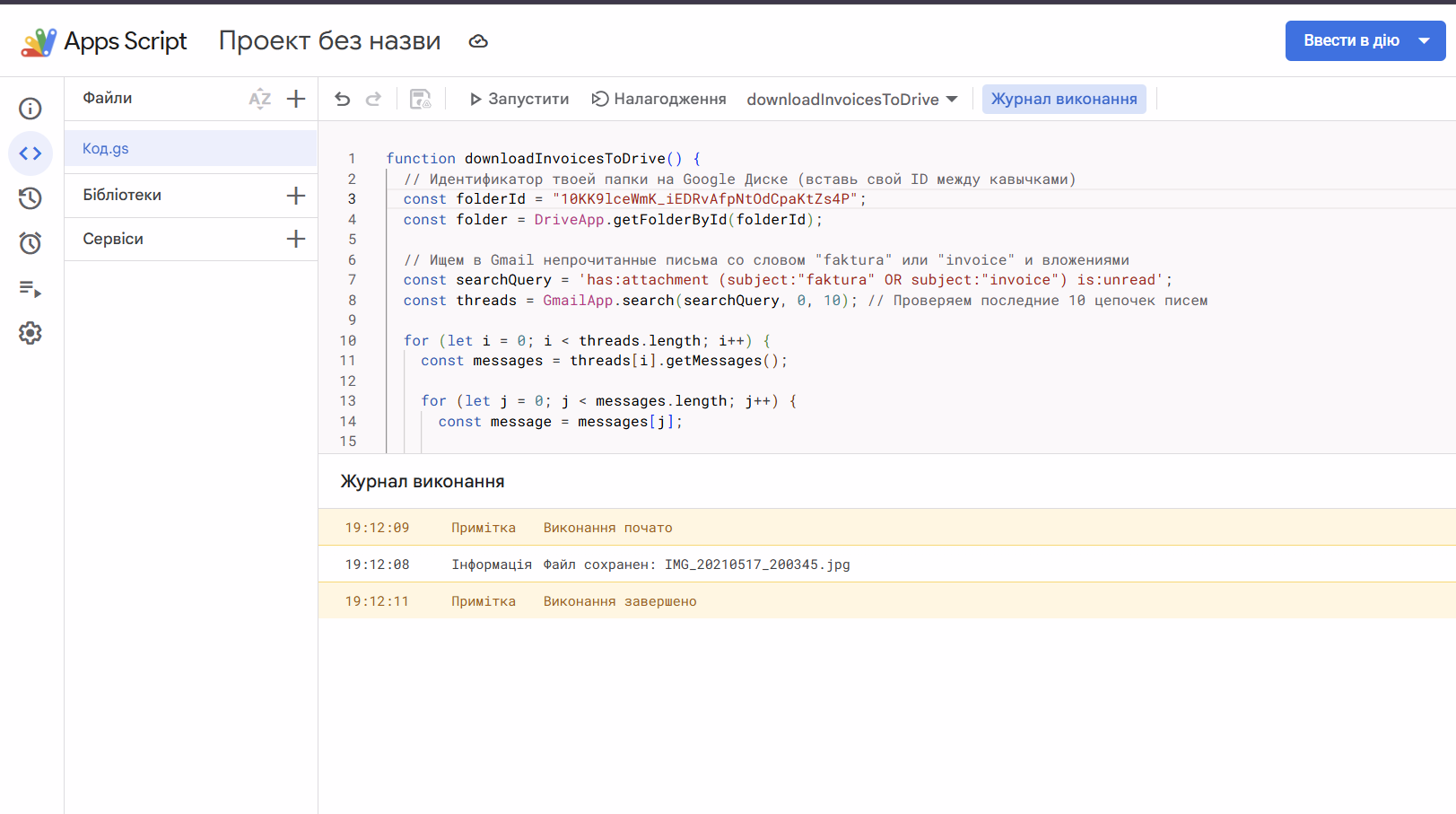Open the project Overview info icon
The image size is (1456, 814).
click(x=31, y=109)
